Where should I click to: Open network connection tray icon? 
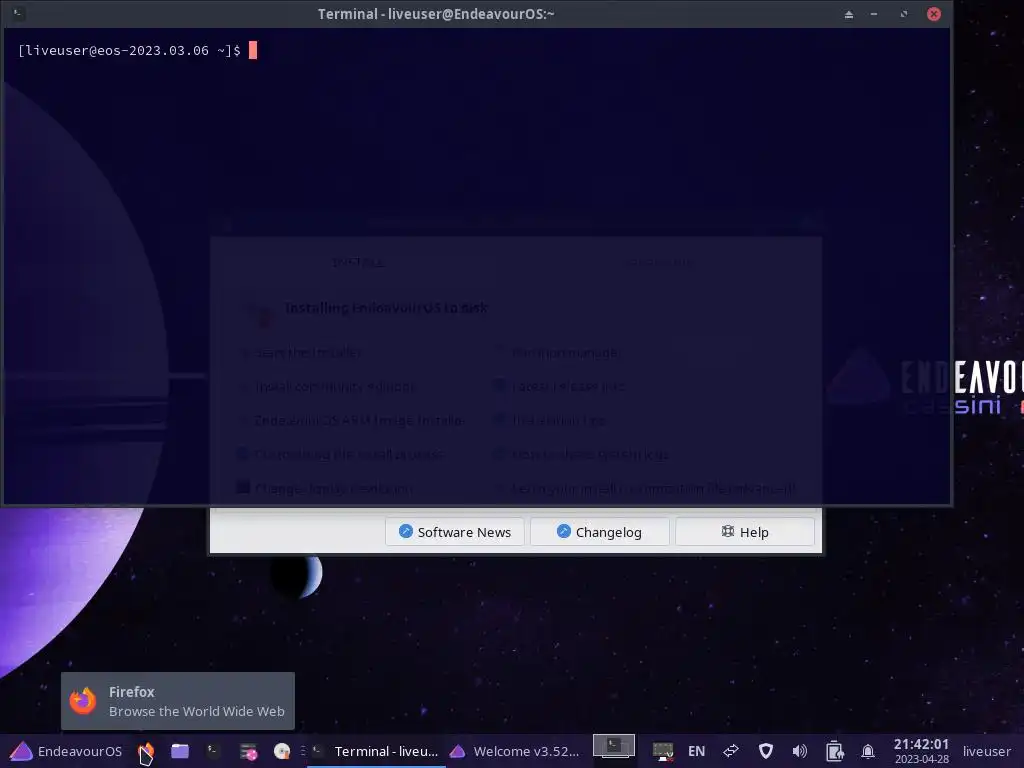663,751
